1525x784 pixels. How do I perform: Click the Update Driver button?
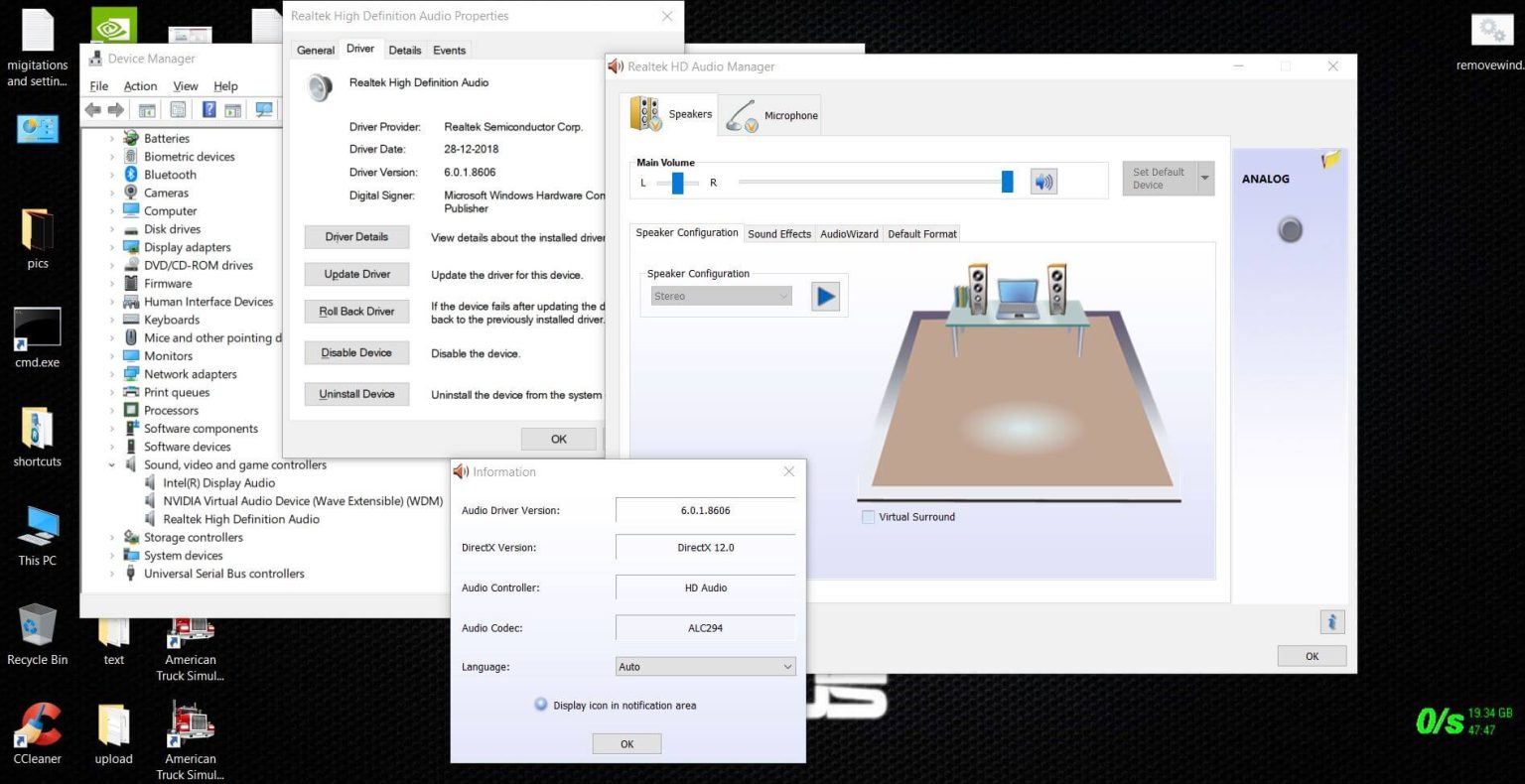coord(355,274)
